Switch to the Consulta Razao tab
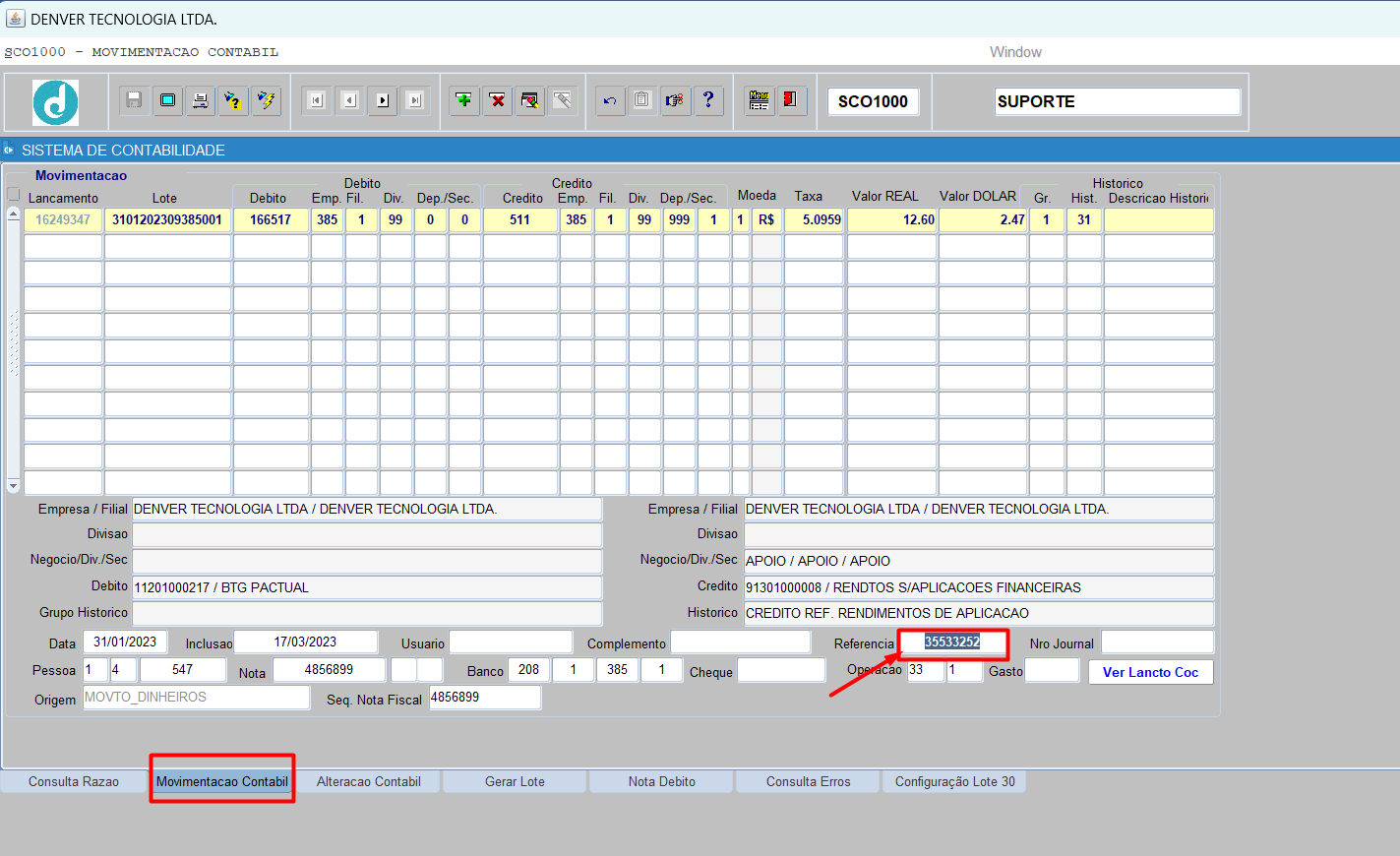Screen dimensions: 1400x856 tap(74, 782)
